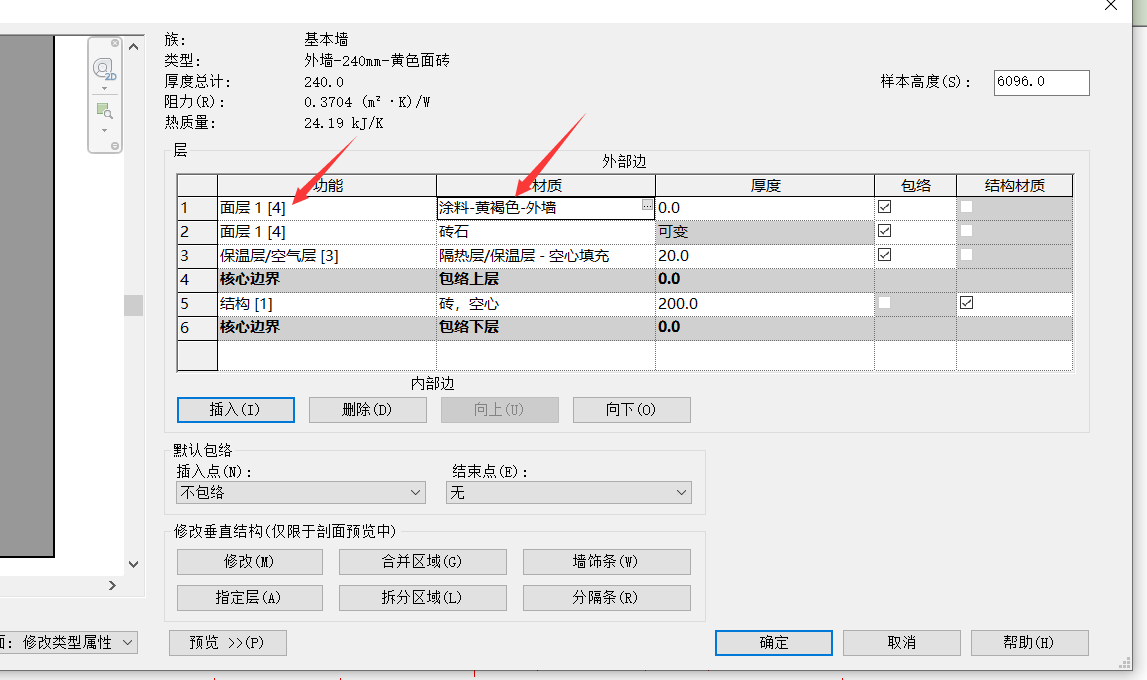Expand the steering wheel dropdown arrow
1147x680 pixels.
104,88
